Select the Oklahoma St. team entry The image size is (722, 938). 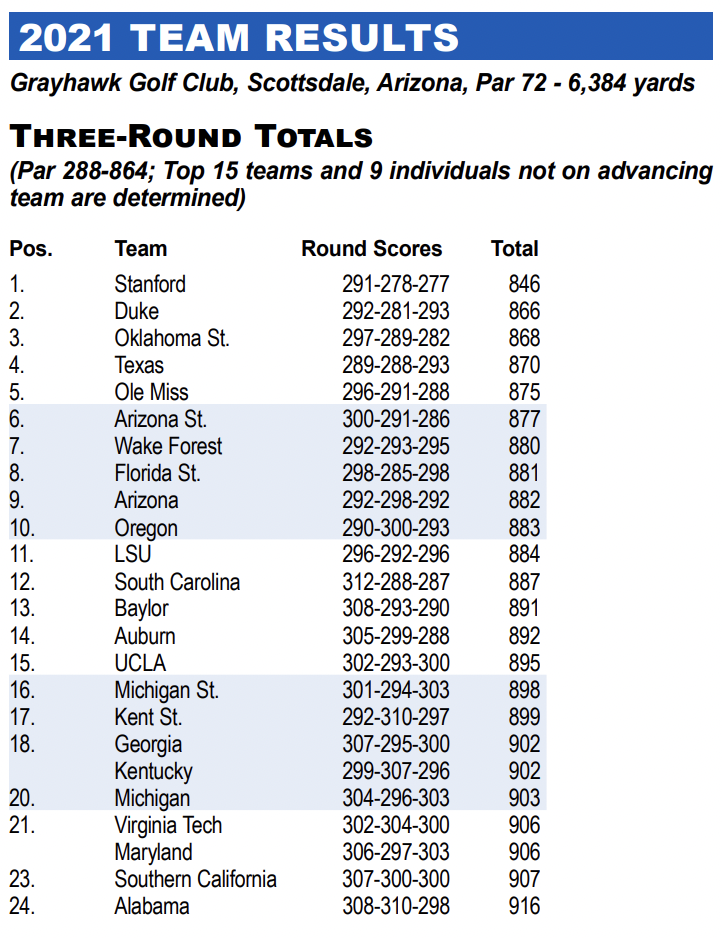pyautogui.click(x=172, y=338)
